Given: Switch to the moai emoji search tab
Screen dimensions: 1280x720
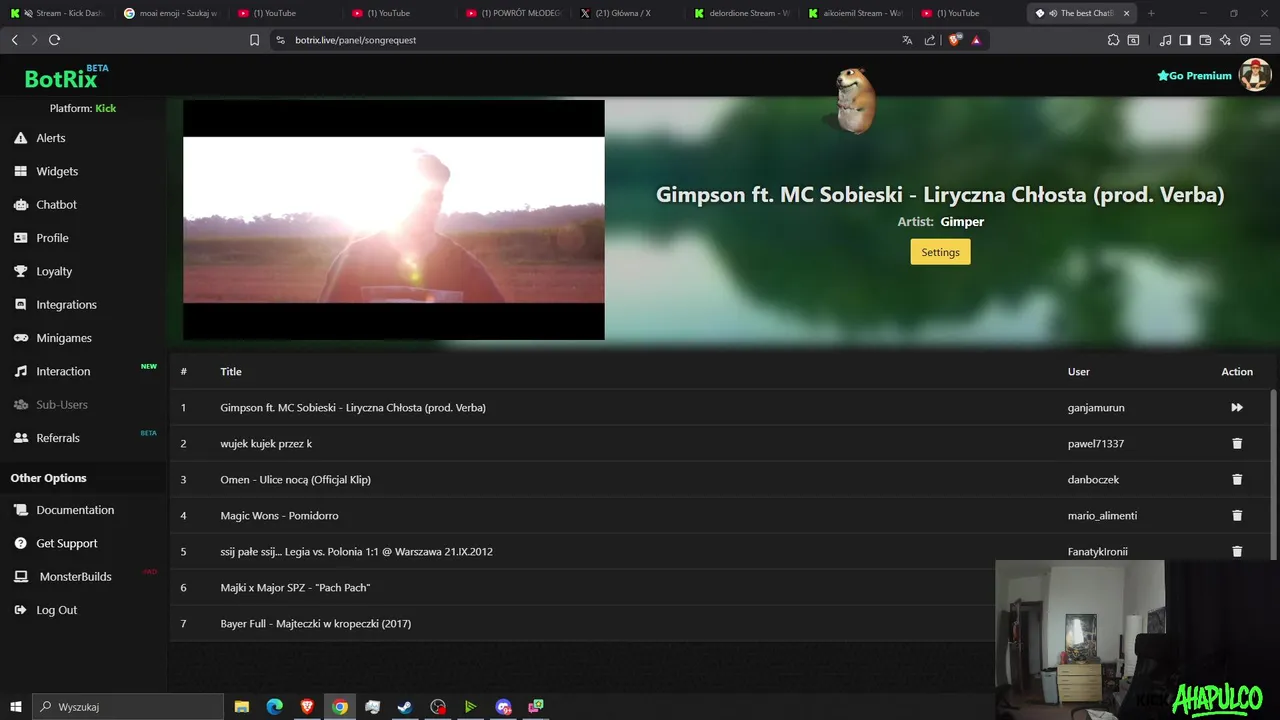Looking at the screenshot, I should pos(171,13).
